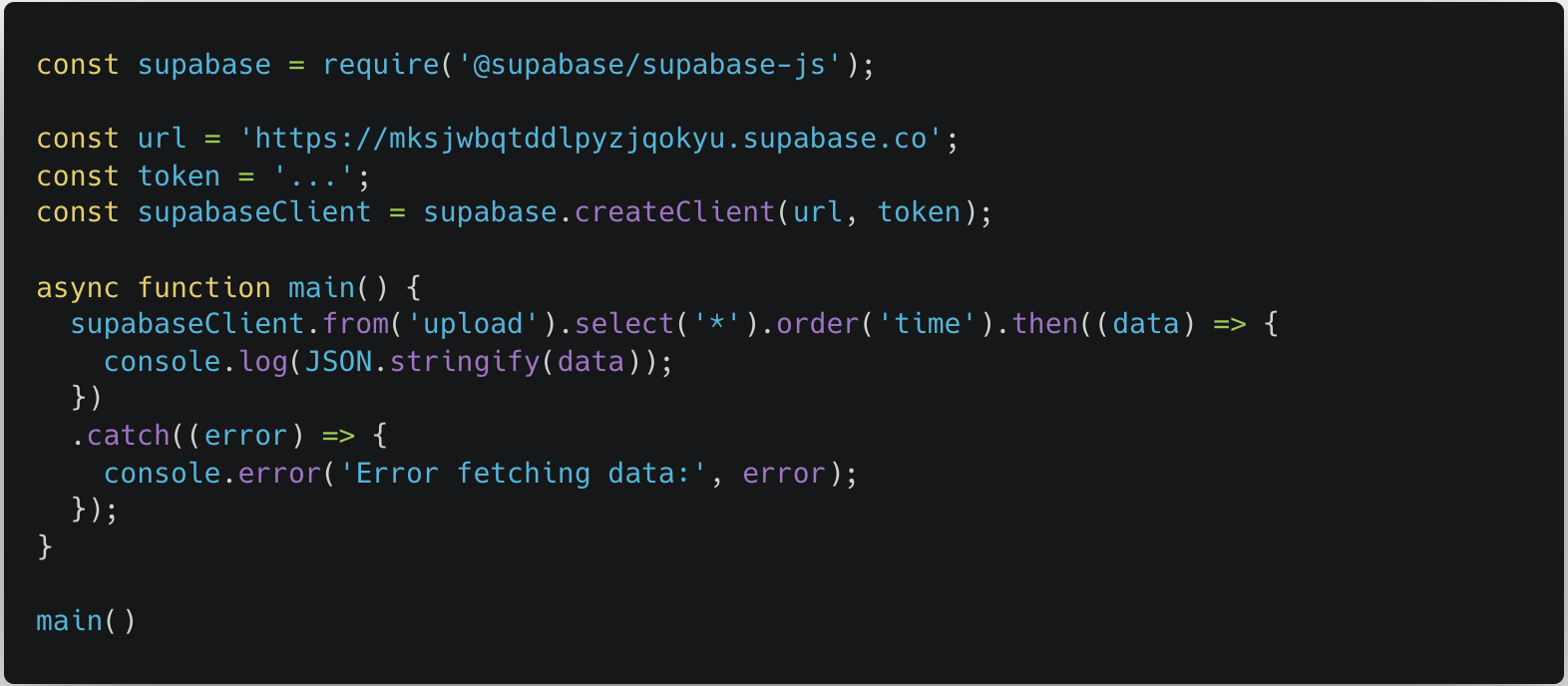Click the supabase URL string literal

(590, 139)
